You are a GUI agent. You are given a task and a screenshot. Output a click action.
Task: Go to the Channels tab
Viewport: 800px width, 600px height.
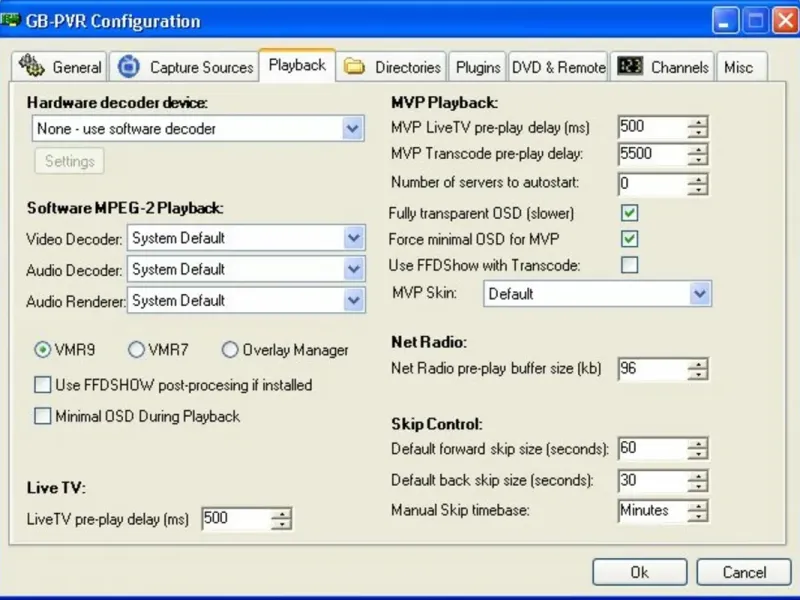[663, 67]
